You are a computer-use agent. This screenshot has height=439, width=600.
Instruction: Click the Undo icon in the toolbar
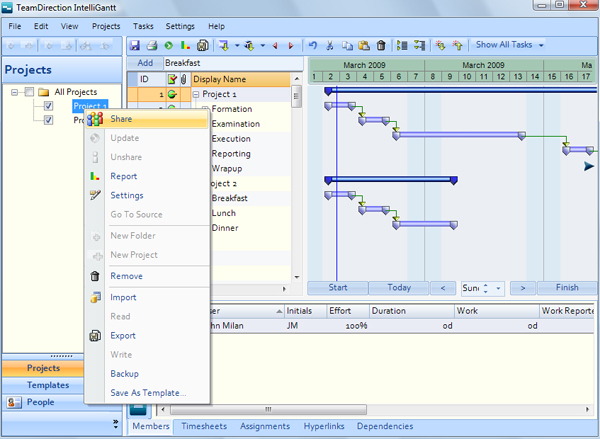(313, 45)
